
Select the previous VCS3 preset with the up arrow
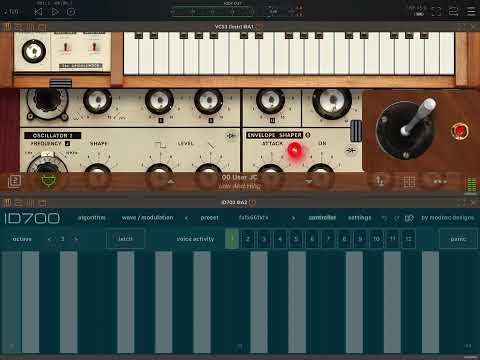(x=171, y=182)
